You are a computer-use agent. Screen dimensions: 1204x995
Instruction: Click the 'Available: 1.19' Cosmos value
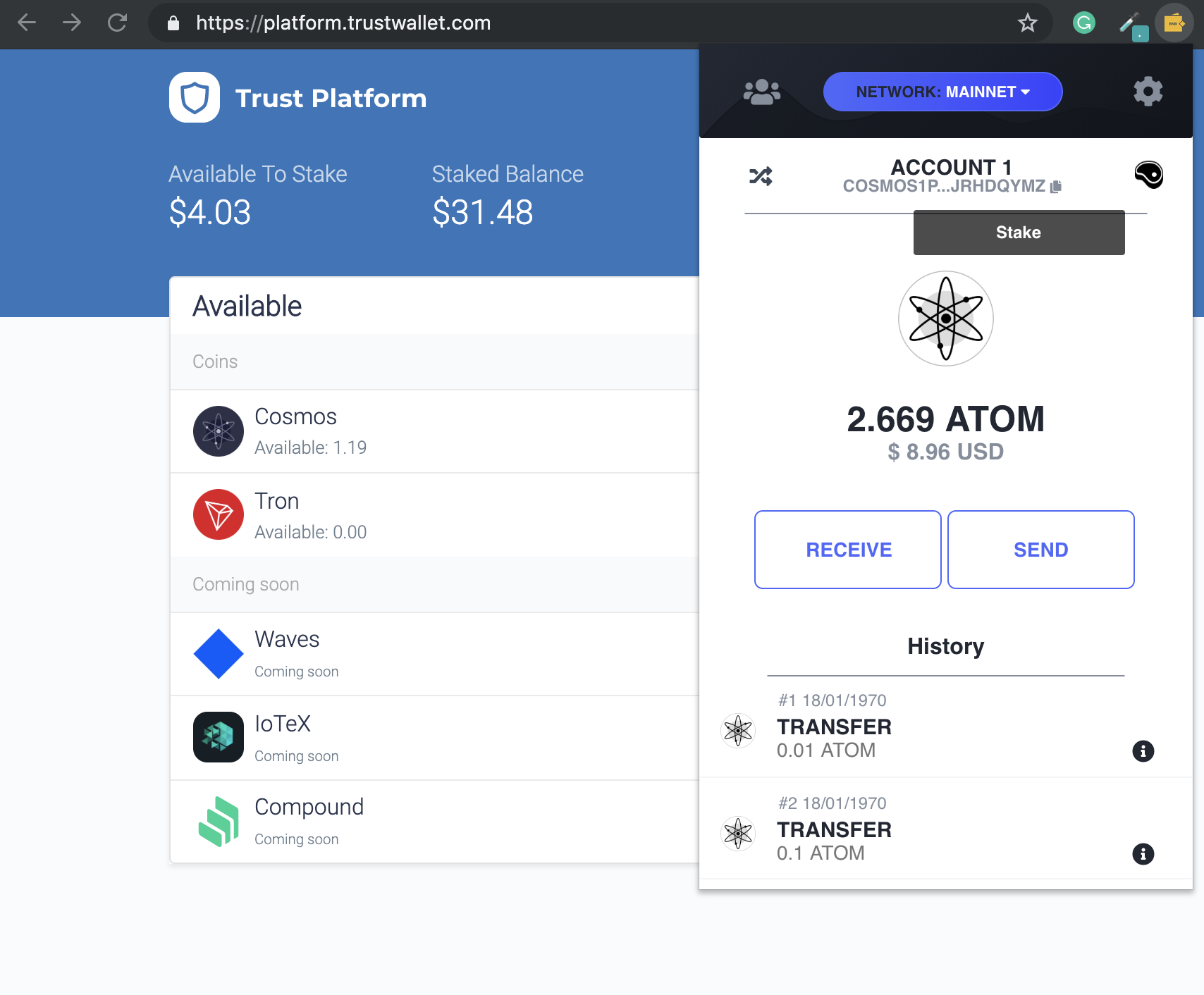pos(311,447)
